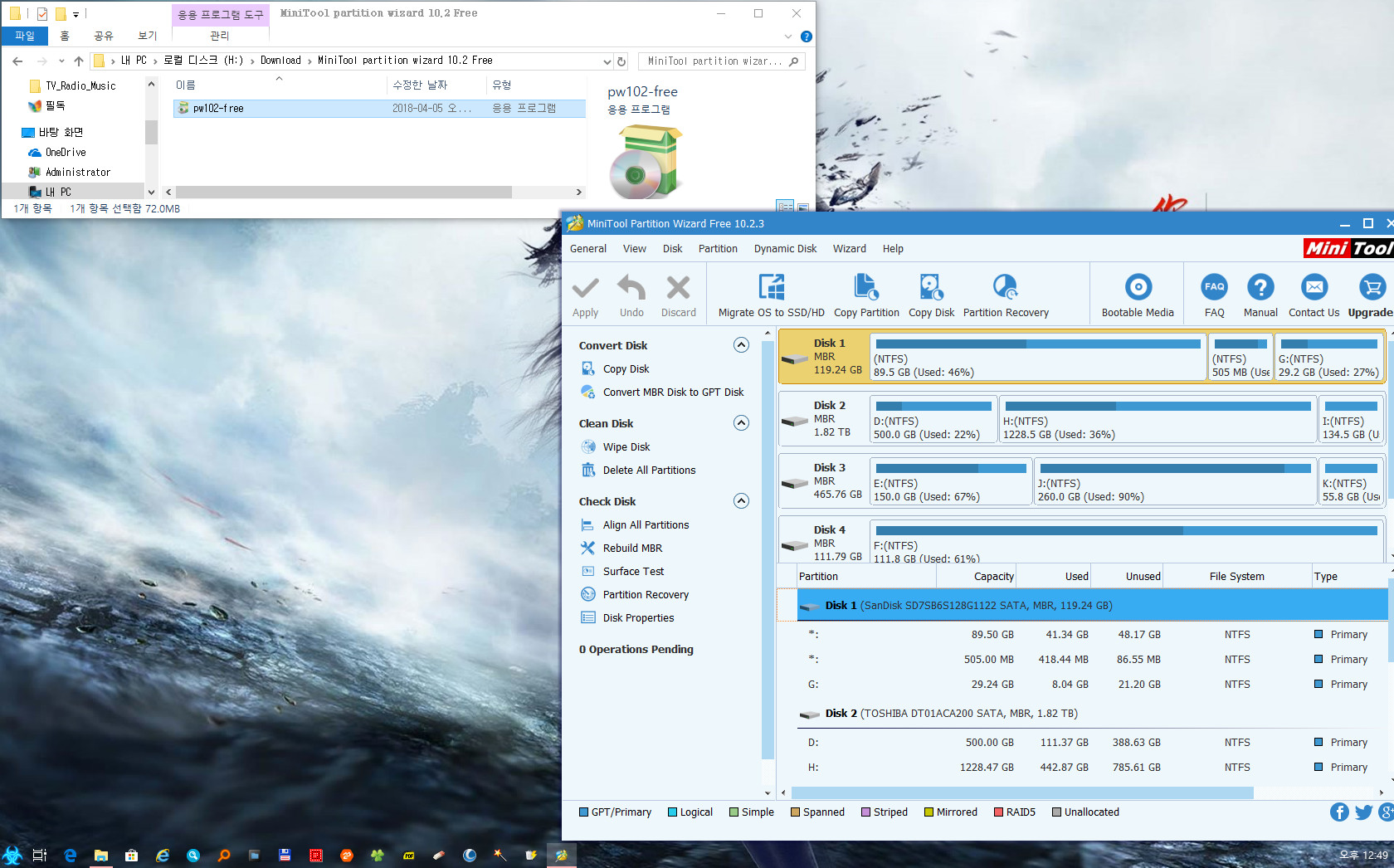This screenshot has width=1394, height=868.
Task: Collapse the Check Disk section
Action: point(742,501)
